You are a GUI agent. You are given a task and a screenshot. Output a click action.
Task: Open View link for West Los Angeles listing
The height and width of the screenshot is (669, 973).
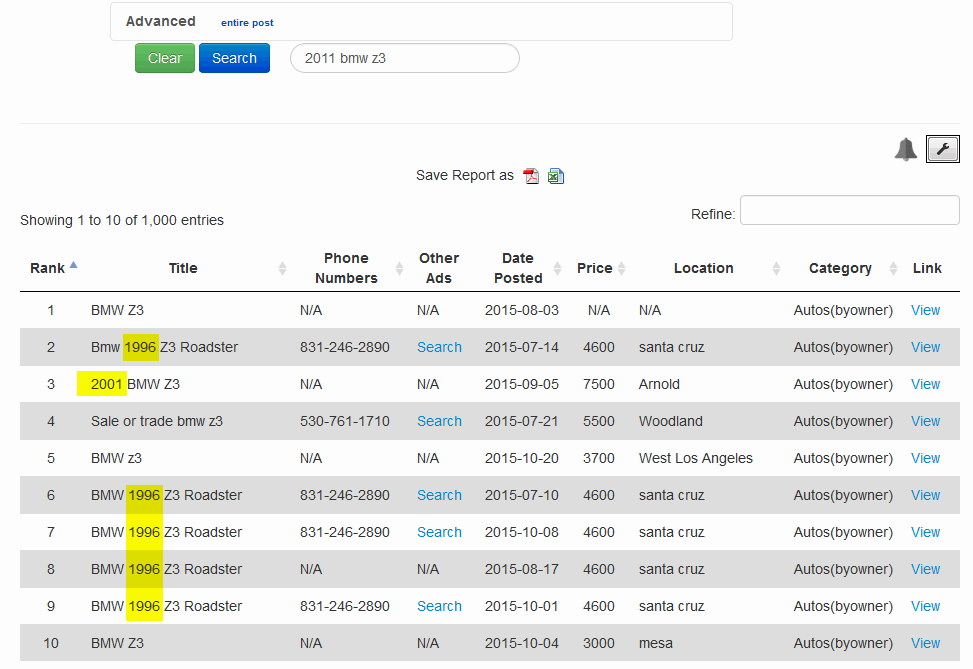pos(925,459)
